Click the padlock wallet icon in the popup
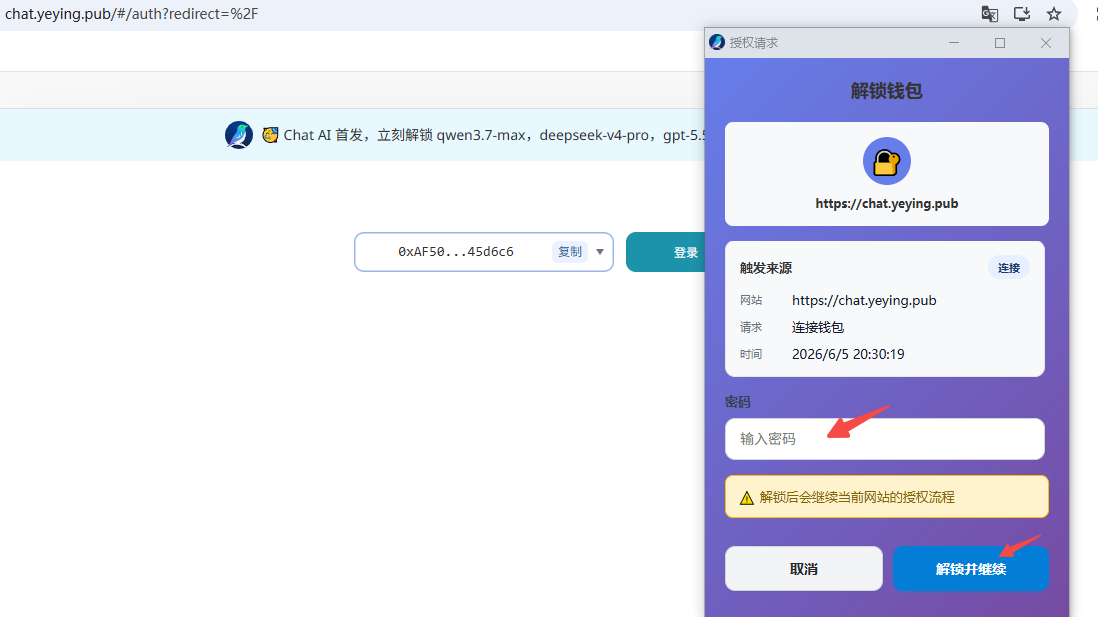This screenshot has width=1098, height=617. pos(887,161)
